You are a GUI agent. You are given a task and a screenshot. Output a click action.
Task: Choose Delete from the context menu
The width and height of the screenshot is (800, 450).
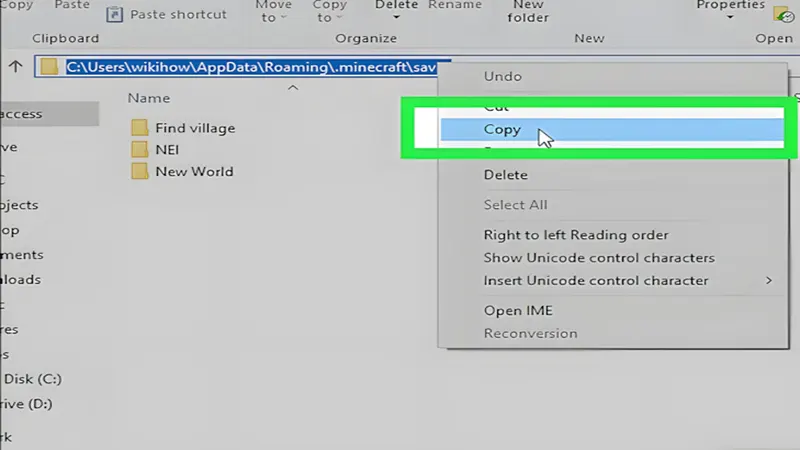pos(505,175)
